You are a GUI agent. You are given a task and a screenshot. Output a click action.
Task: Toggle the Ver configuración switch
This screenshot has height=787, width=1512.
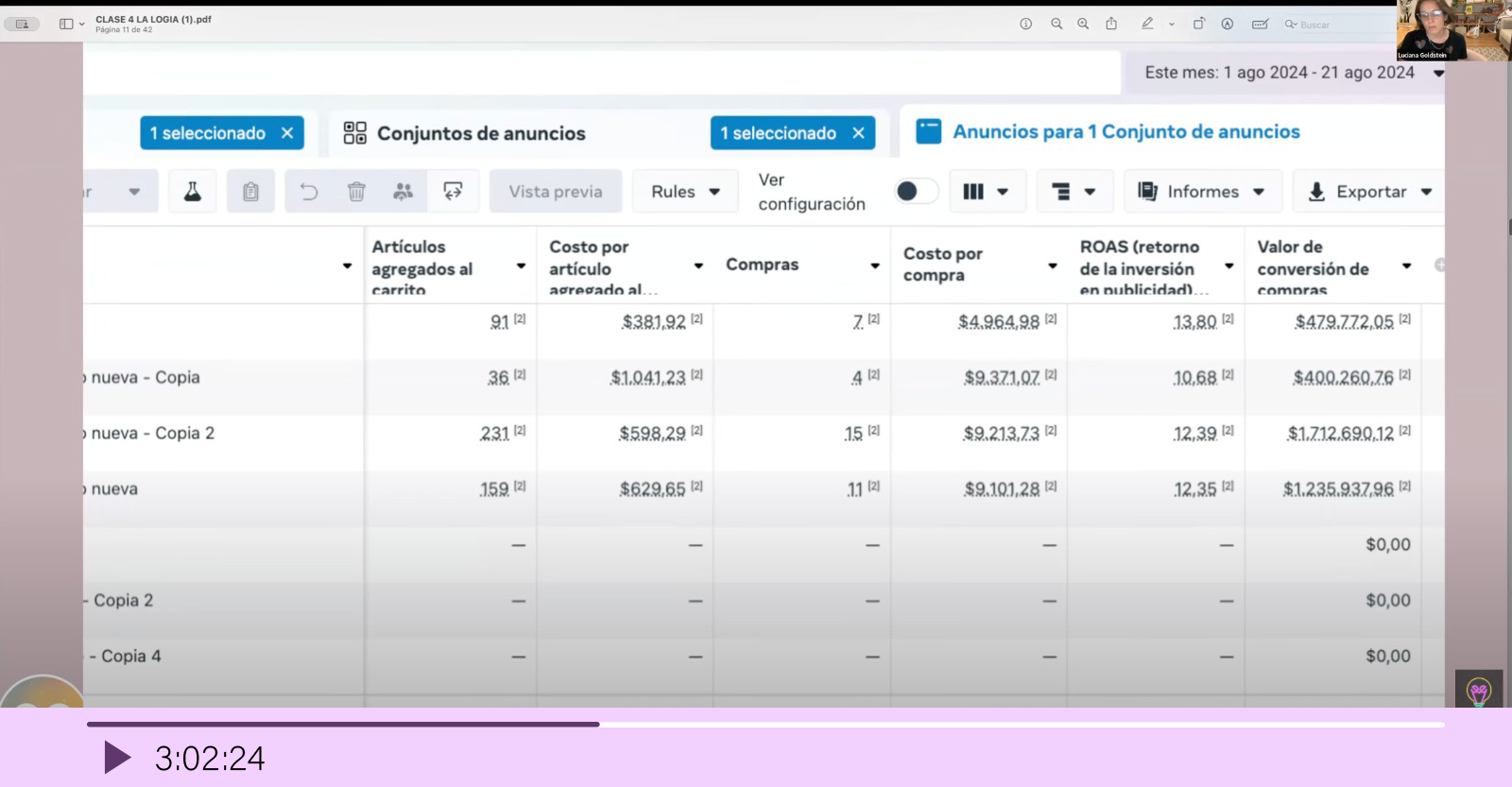click(915, 192)
